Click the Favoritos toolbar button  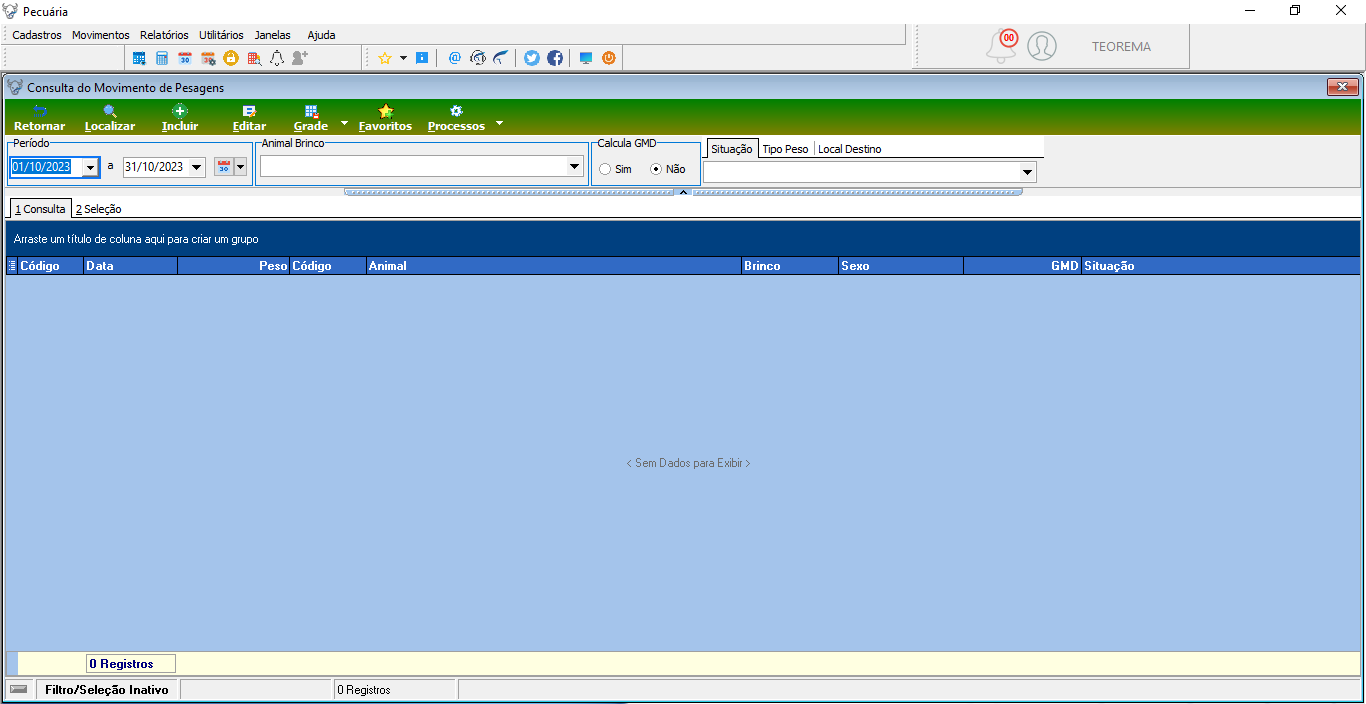pos(385,119)
